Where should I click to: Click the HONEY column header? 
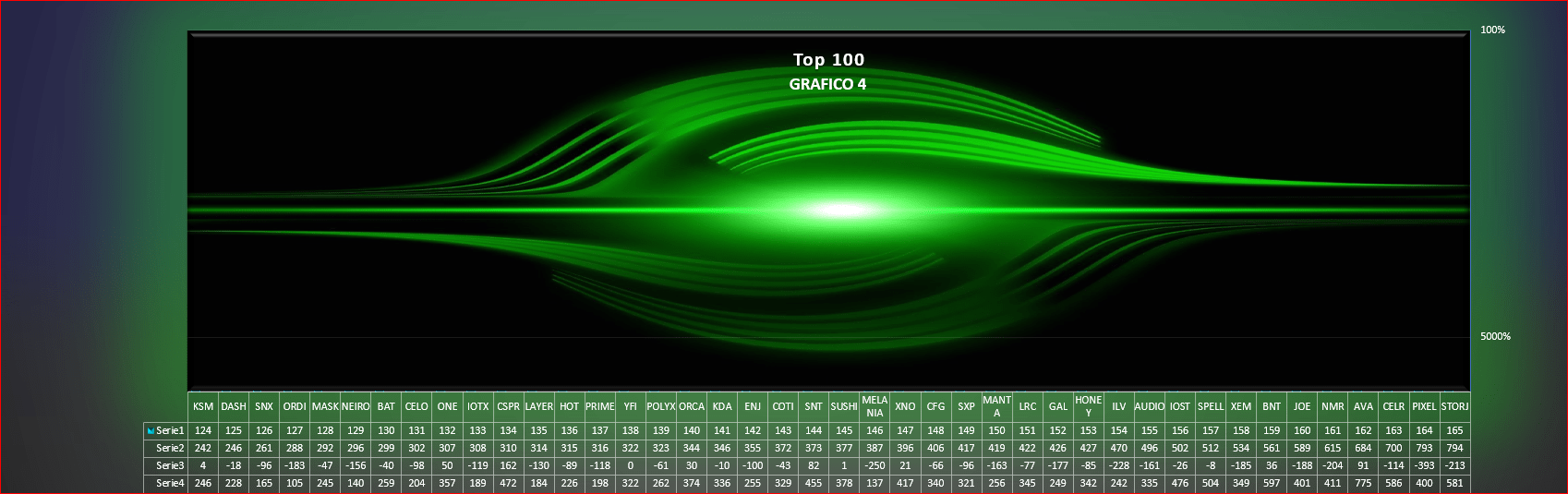[1088, 406]
